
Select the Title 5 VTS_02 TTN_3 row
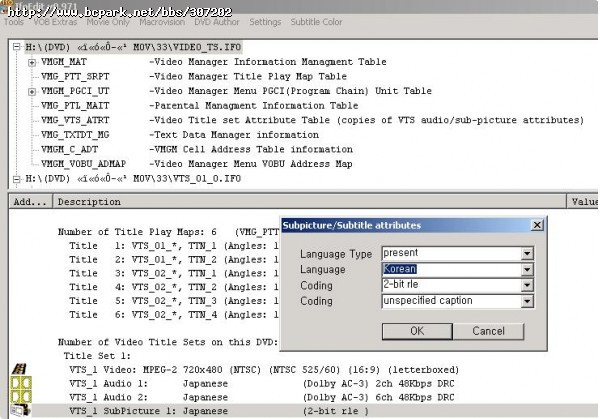point(174,301)
